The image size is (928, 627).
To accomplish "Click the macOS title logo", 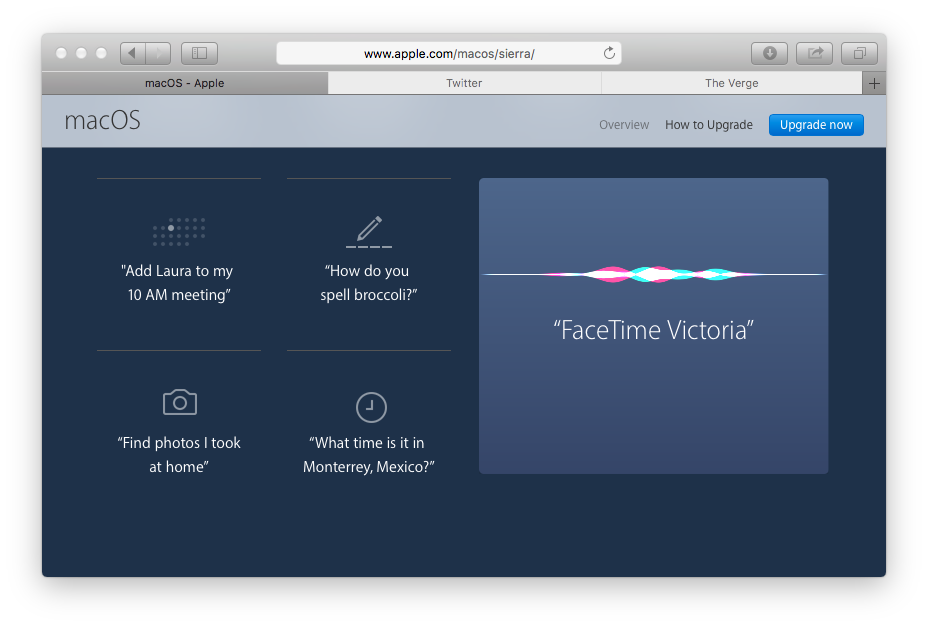I will click(102, 120).
